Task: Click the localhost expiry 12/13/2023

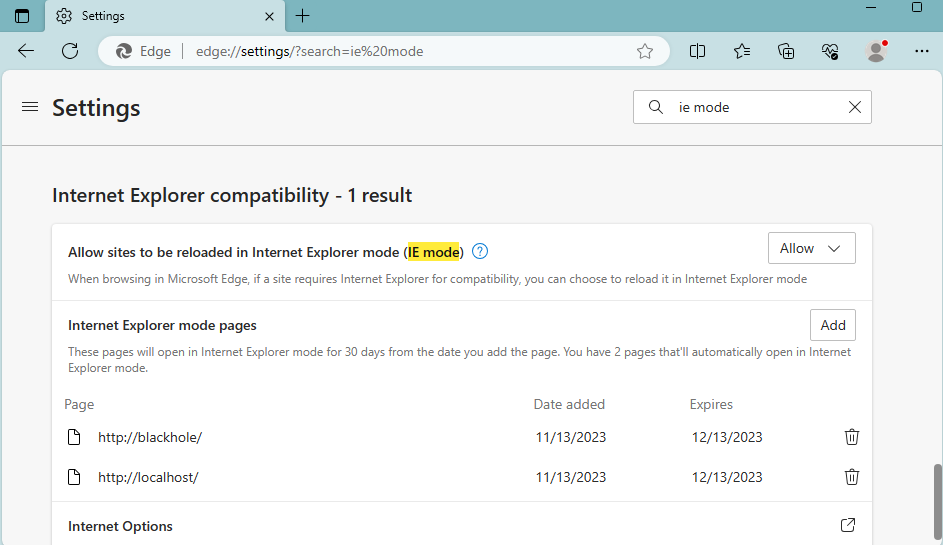Action: click(x=727, y=477)
